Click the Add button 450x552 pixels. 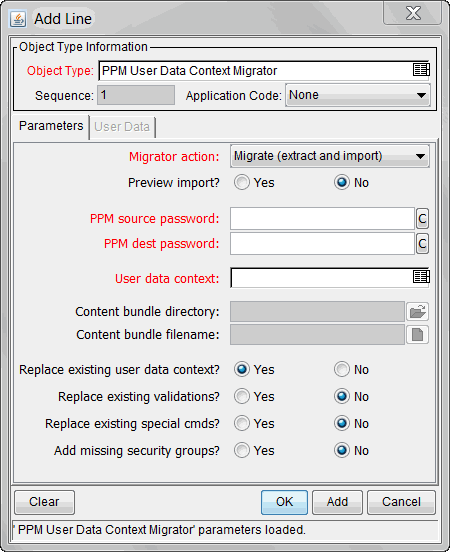click(x=337, y=502)
